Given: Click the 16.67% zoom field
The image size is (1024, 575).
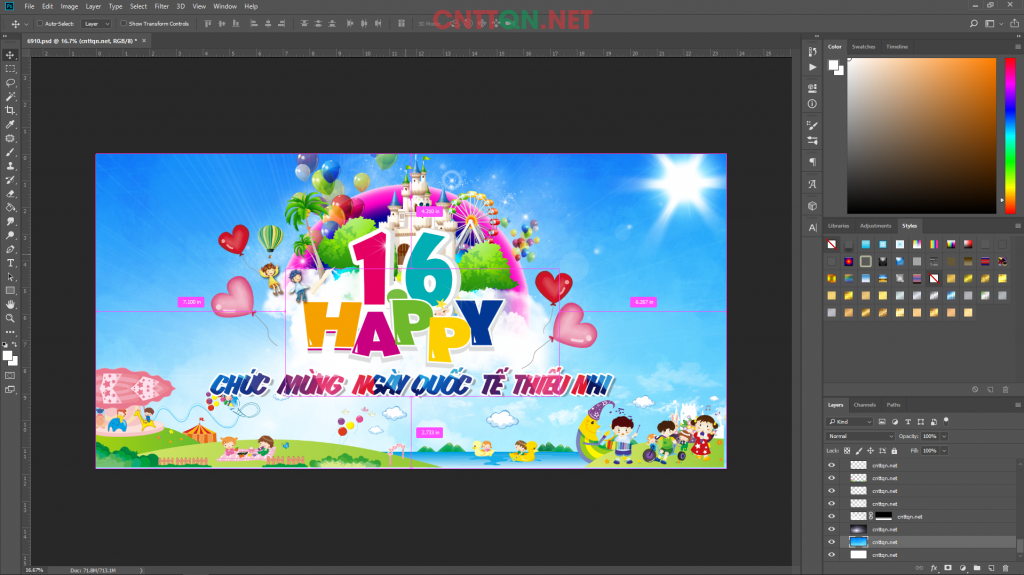Looking at the screenshot, I should point(34,570).
